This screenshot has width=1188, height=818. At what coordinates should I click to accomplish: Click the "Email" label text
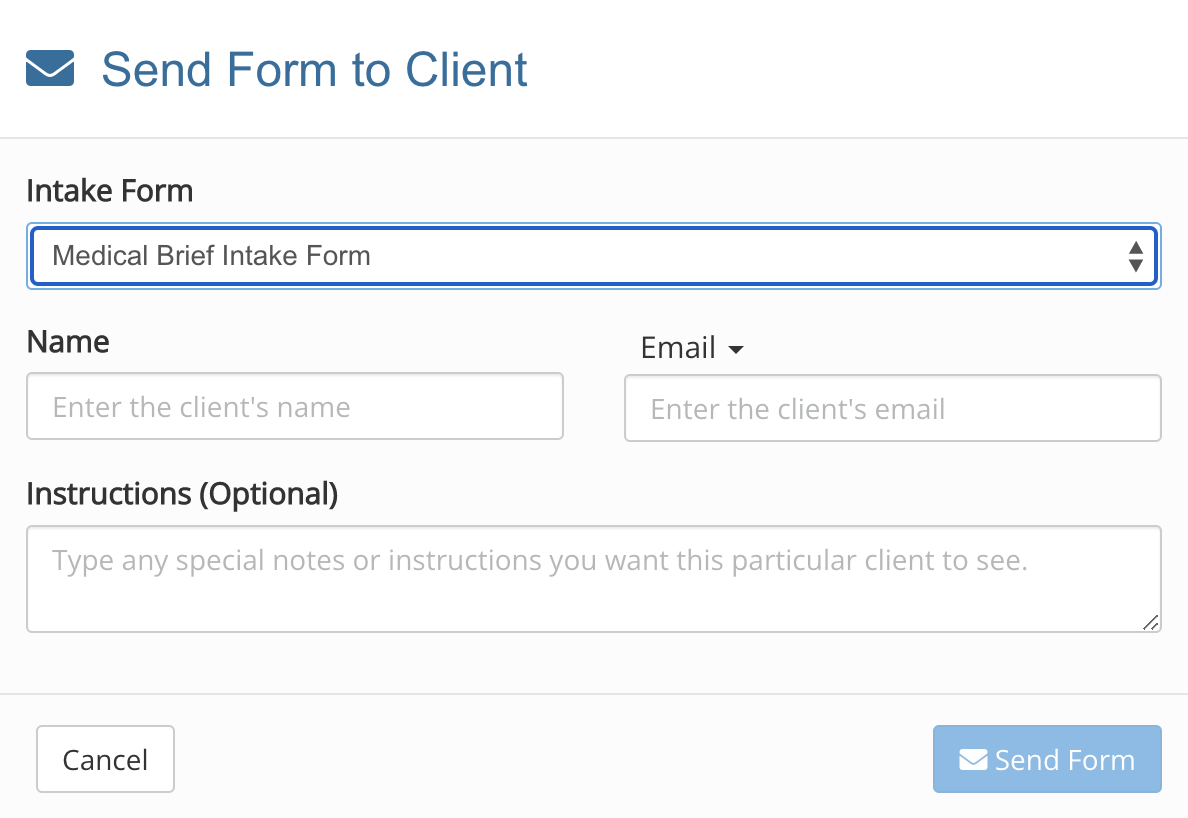pos(678,348)
